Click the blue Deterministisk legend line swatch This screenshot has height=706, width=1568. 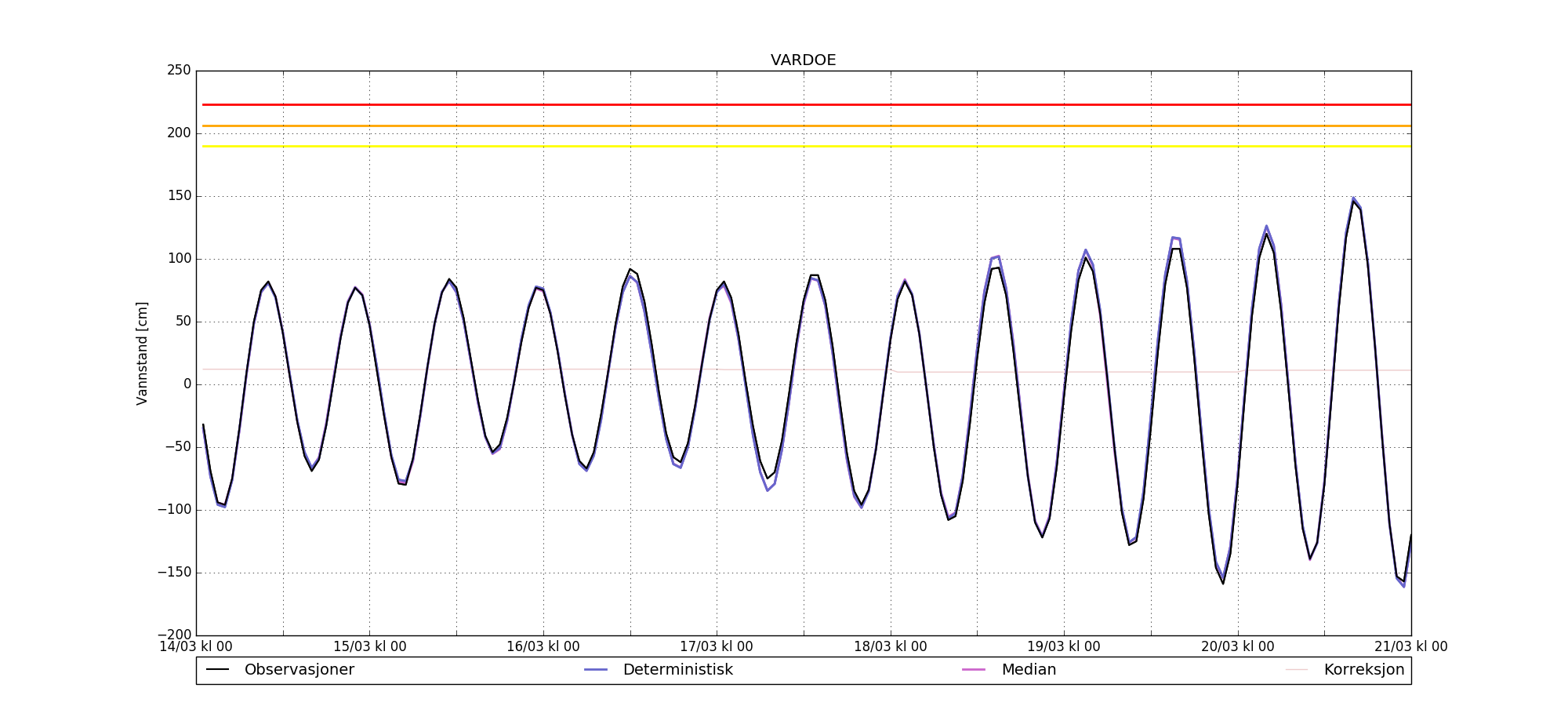click(596, 670)
